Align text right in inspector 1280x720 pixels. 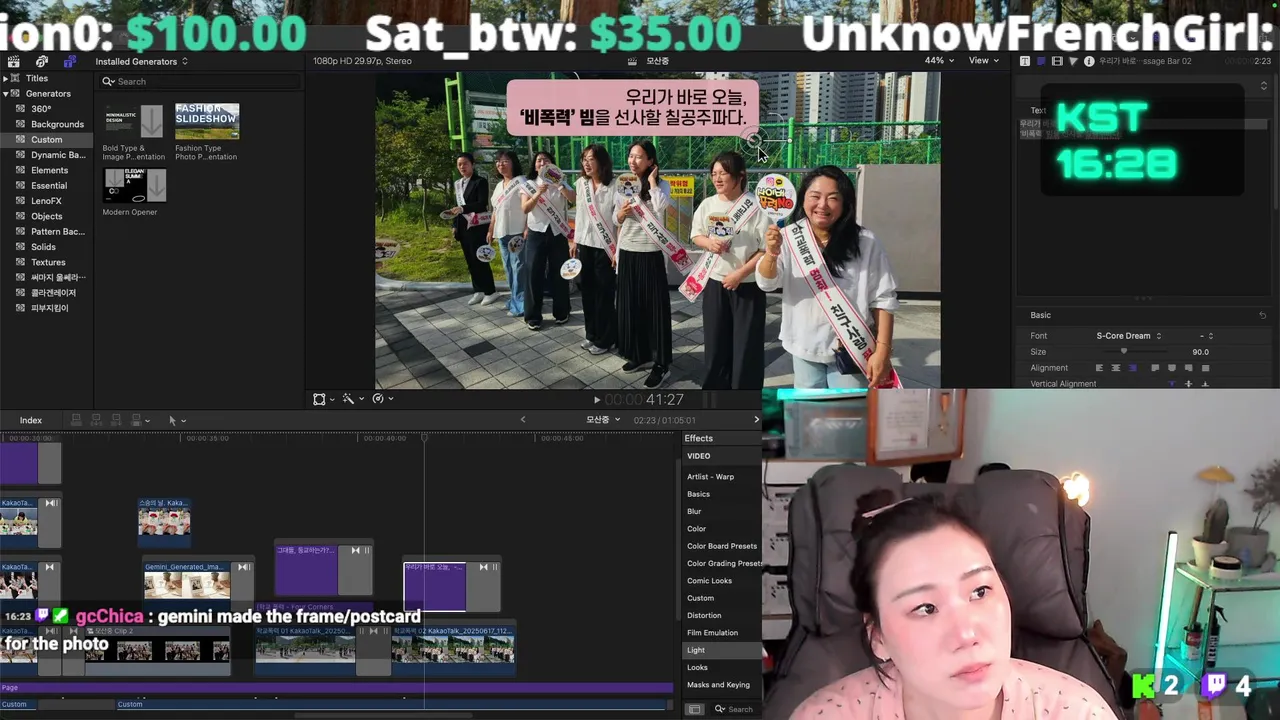pos(1132,368)
